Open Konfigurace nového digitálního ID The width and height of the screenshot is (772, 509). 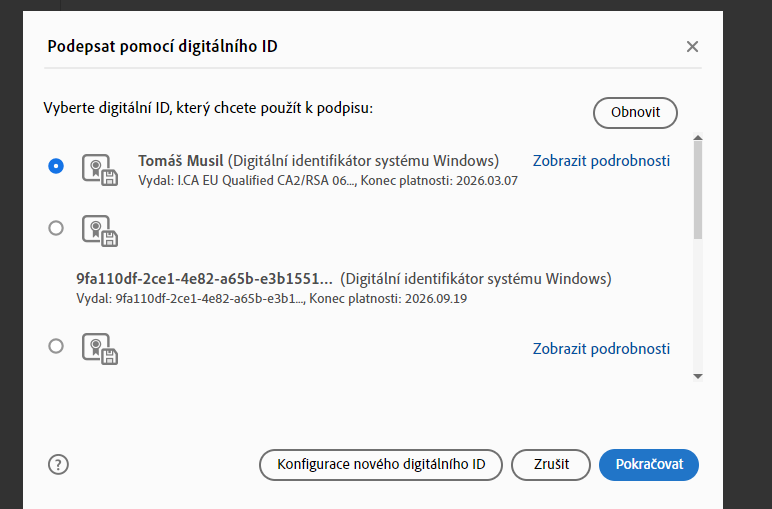tap(381, 464)
